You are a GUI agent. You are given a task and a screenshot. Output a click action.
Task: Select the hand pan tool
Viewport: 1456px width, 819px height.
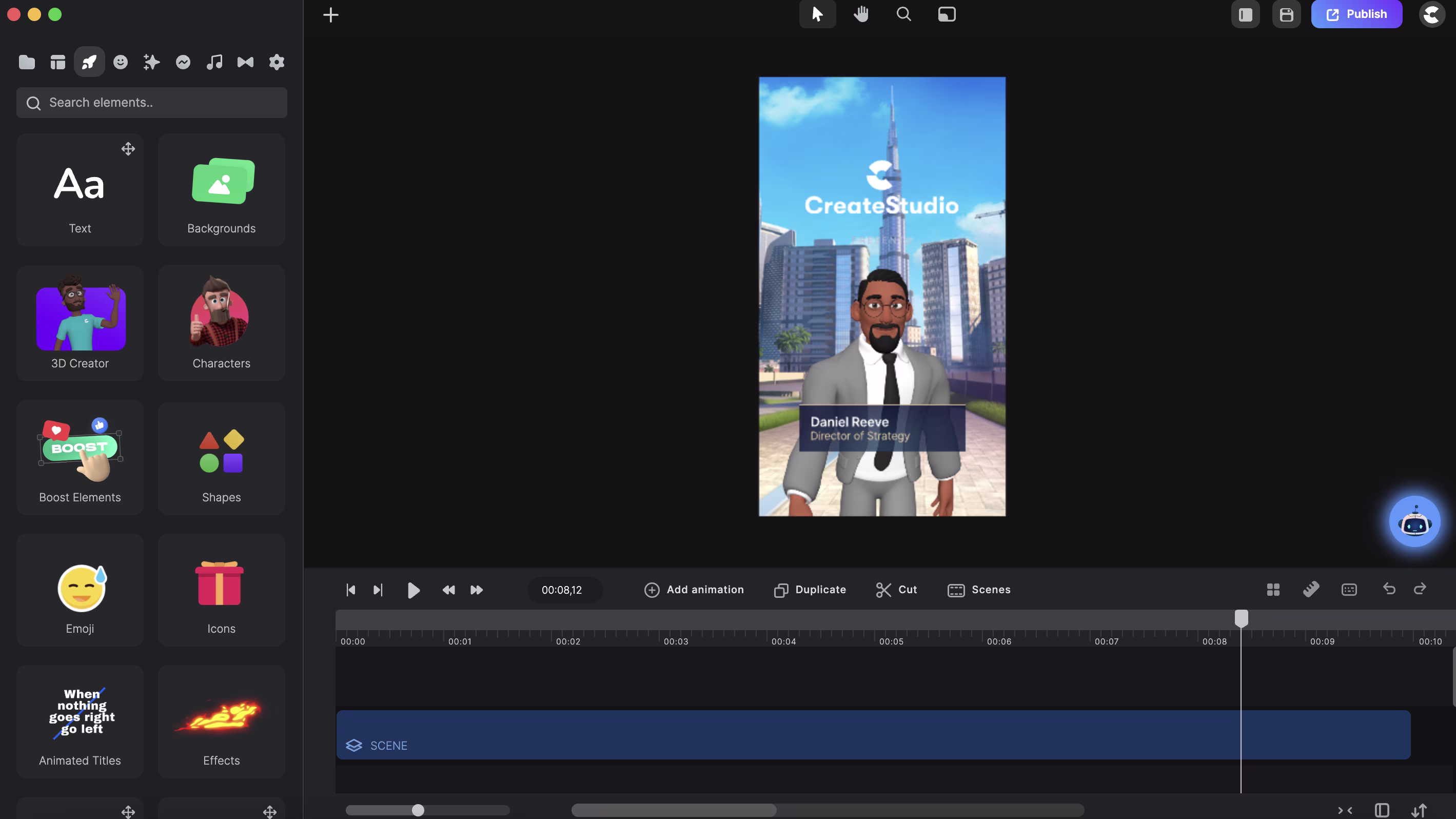pos(861,14)
